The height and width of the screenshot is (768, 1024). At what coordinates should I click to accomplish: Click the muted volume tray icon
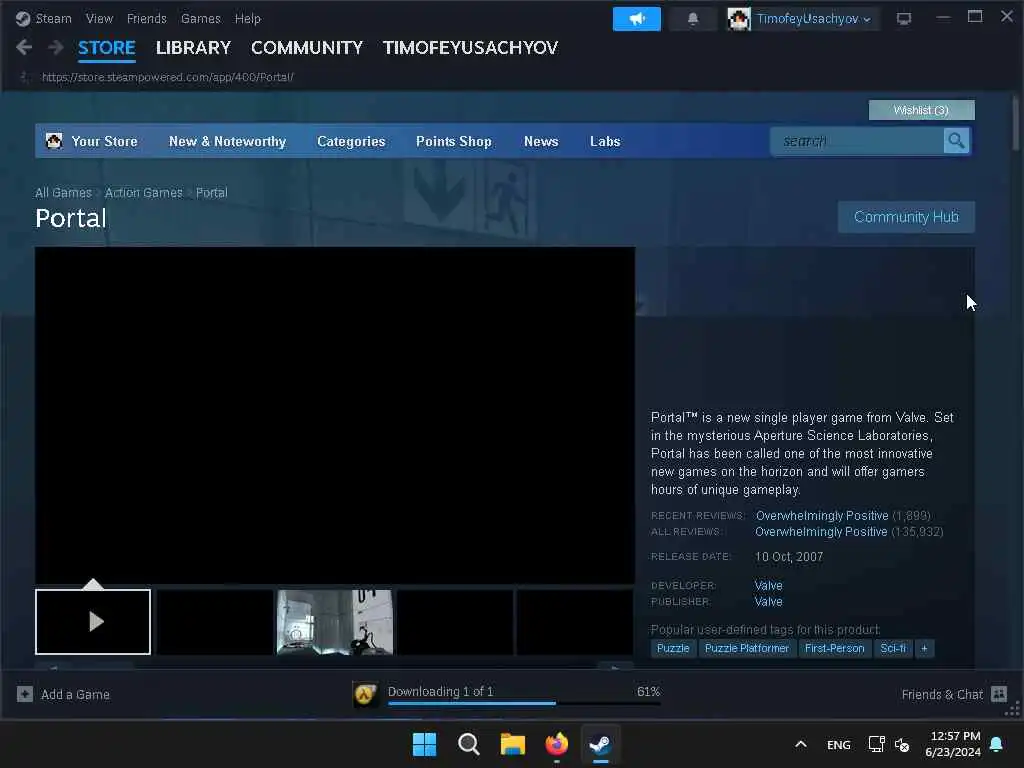[902, 744]
